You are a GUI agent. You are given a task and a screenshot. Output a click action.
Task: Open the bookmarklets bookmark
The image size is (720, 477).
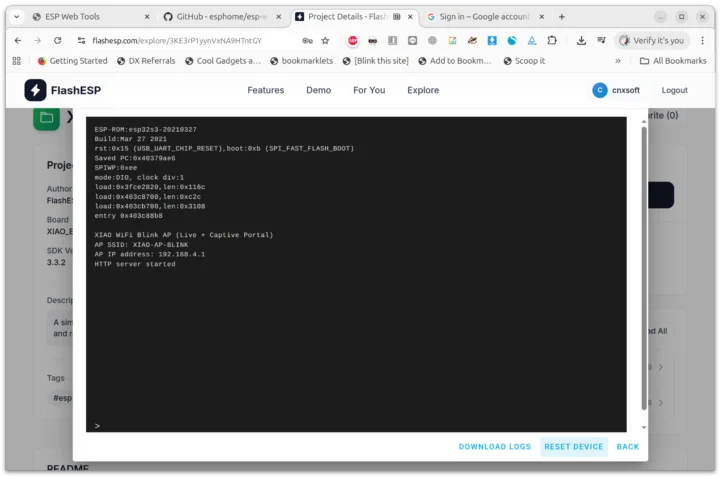(x=302, y=61)
